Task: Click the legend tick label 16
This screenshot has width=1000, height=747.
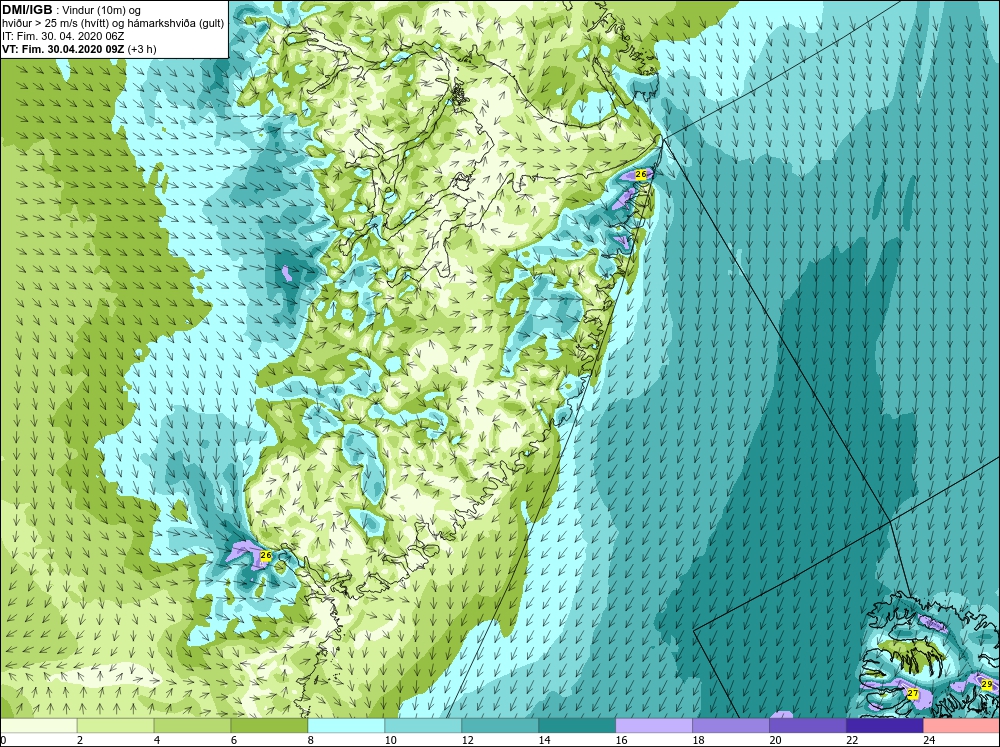Action: [621, 740]
